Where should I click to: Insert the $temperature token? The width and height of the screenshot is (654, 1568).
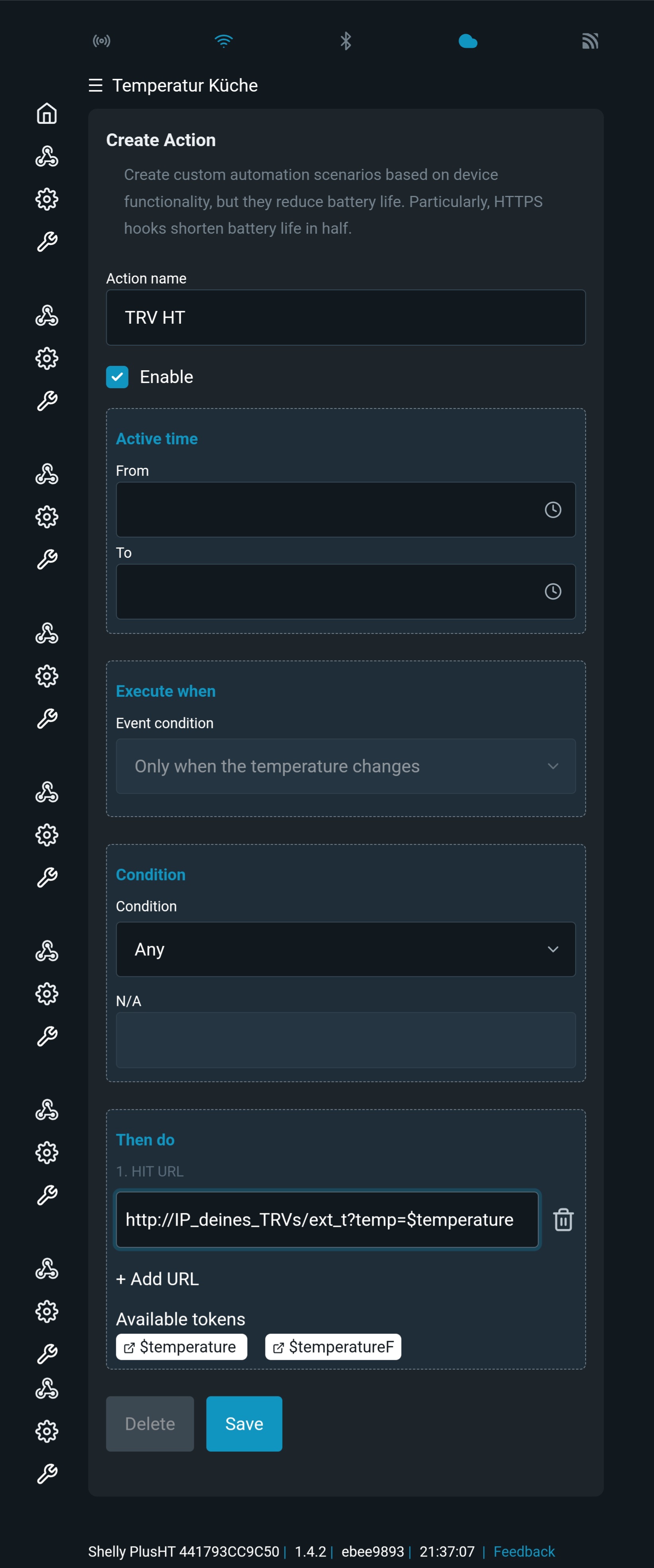181,1347
